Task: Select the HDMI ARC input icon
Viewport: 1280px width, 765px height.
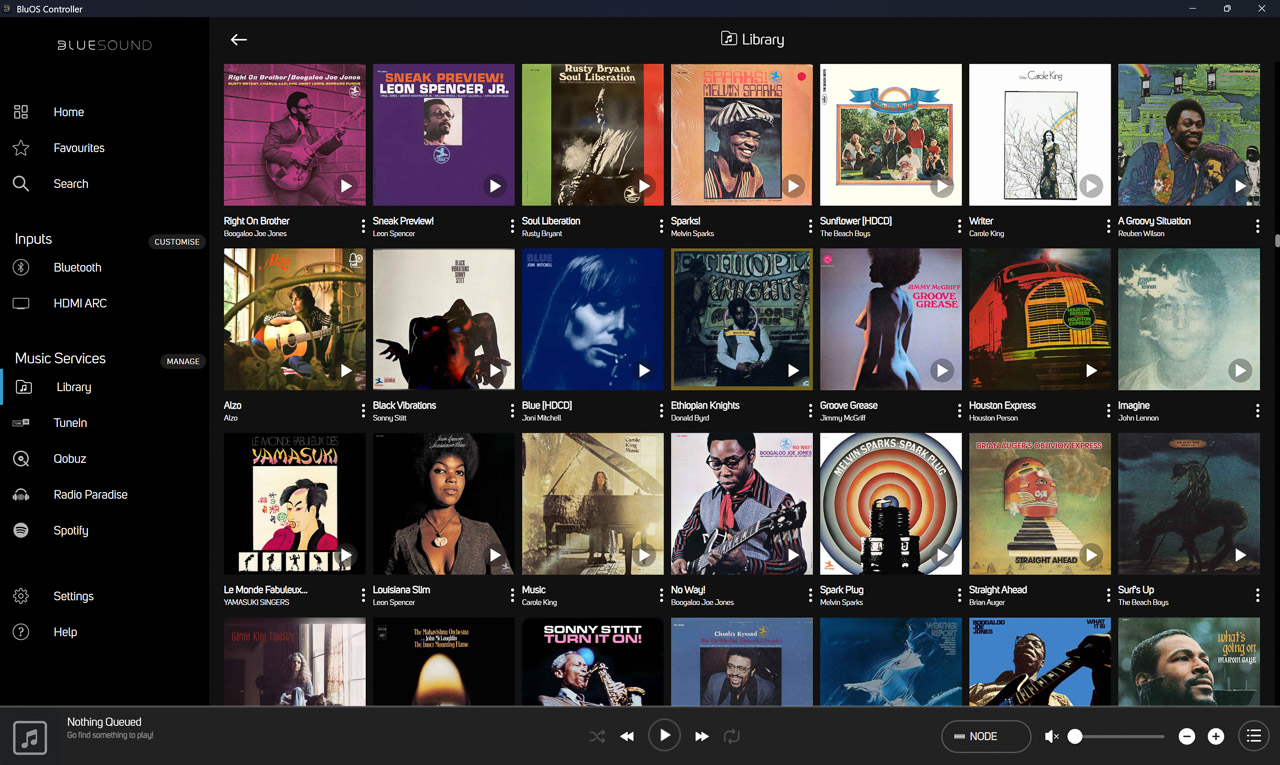Action: tap(21, 304)
